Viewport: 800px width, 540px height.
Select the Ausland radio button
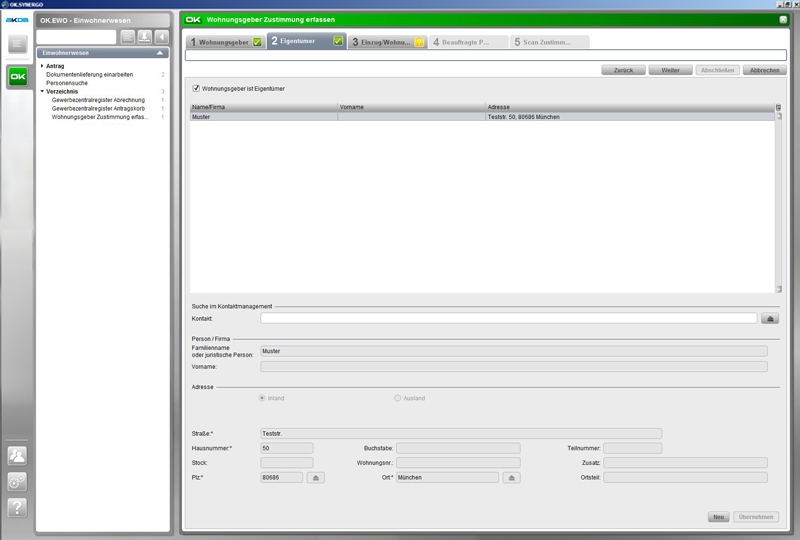(x=398, y=398)
